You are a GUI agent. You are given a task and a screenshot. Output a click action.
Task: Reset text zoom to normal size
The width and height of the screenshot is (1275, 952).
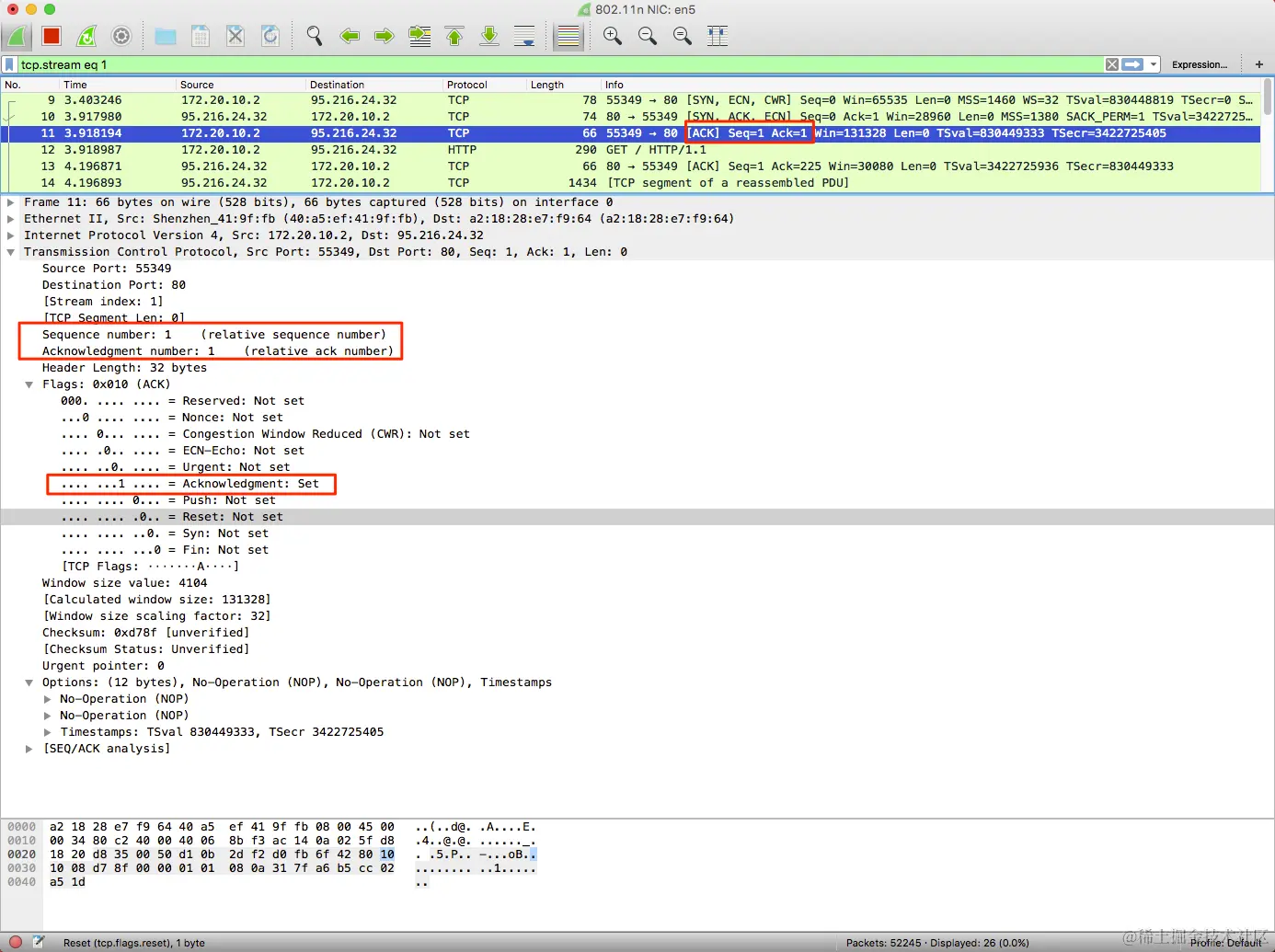click(683, 36)
